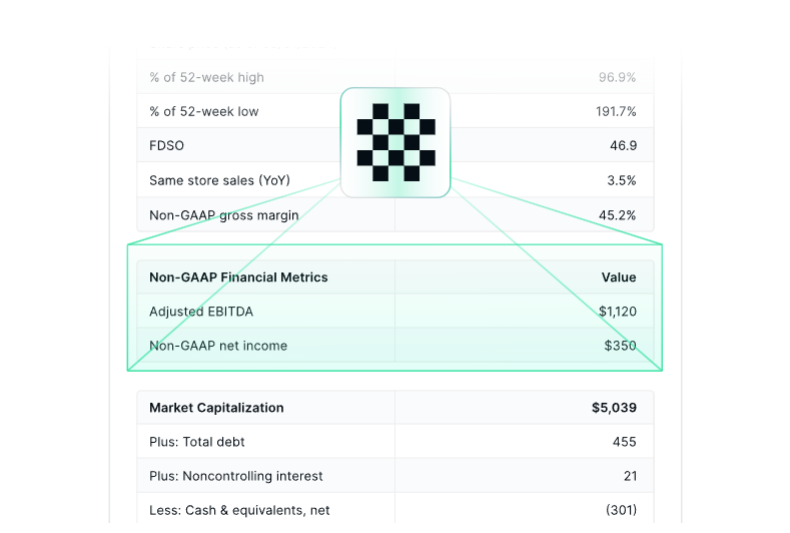
Task: Select the (301) cash value
Action: [x=621, y=510]
